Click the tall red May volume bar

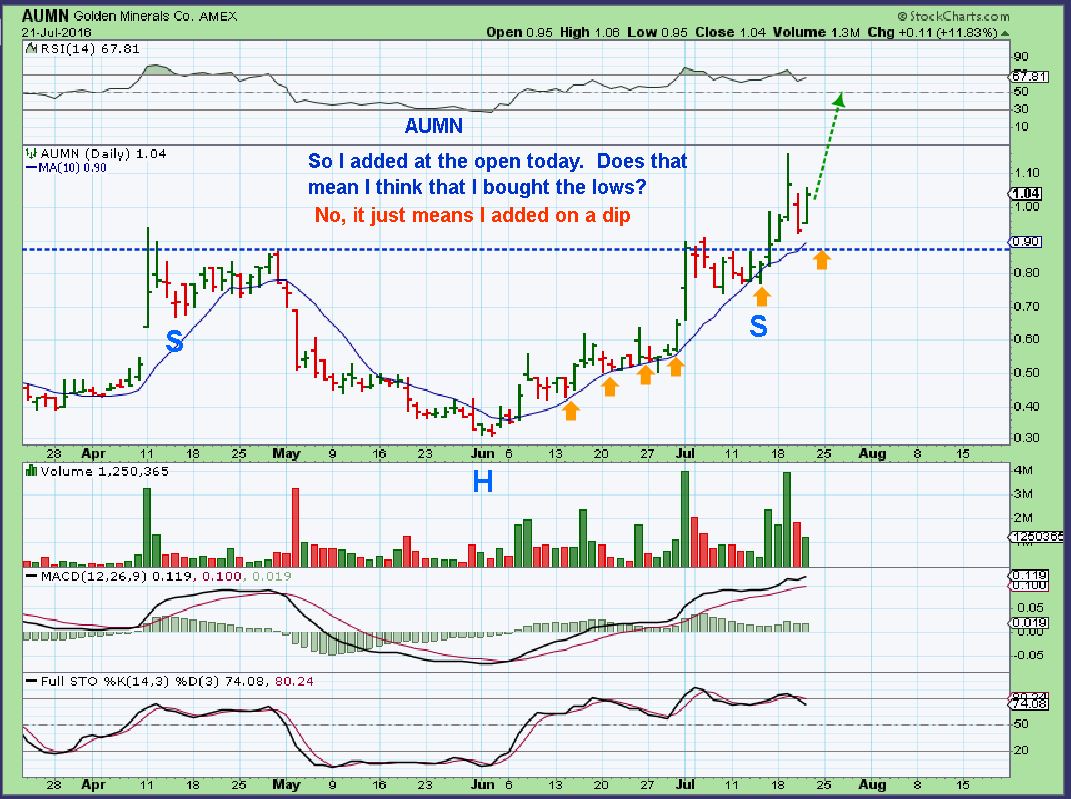pyautogui.click(x=296, y=527)
